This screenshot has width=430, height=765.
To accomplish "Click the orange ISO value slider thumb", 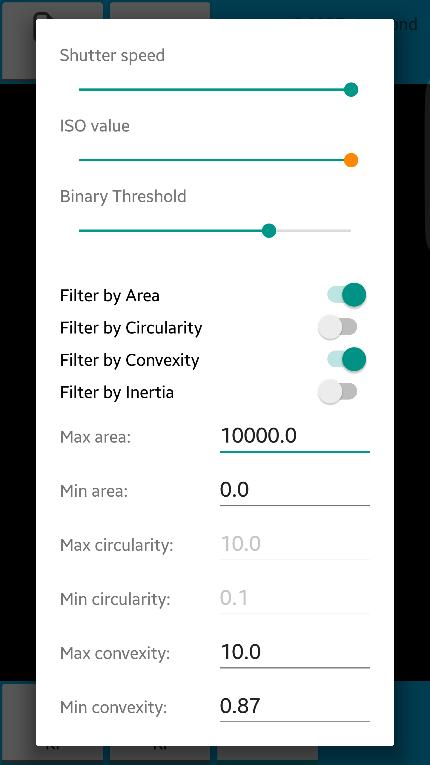I will point(351,160).
